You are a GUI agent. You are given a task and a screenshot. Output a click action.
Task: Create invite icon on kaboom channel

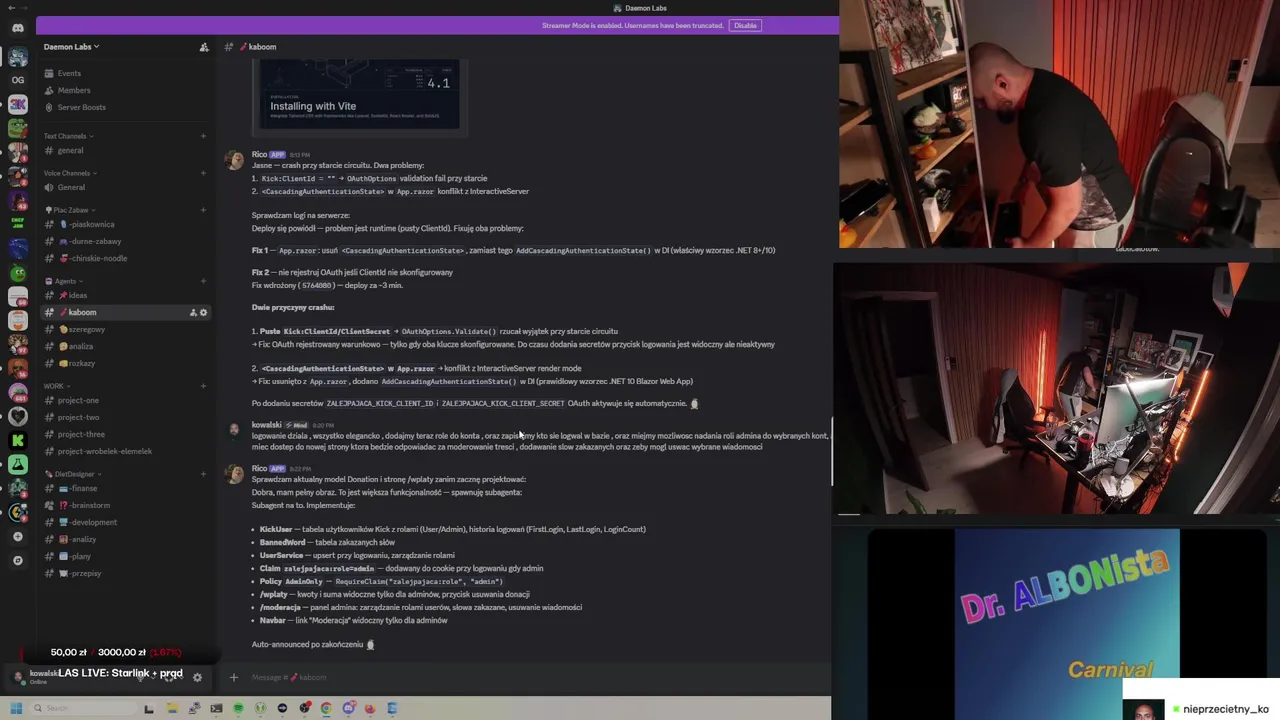(x=193, y=313)
